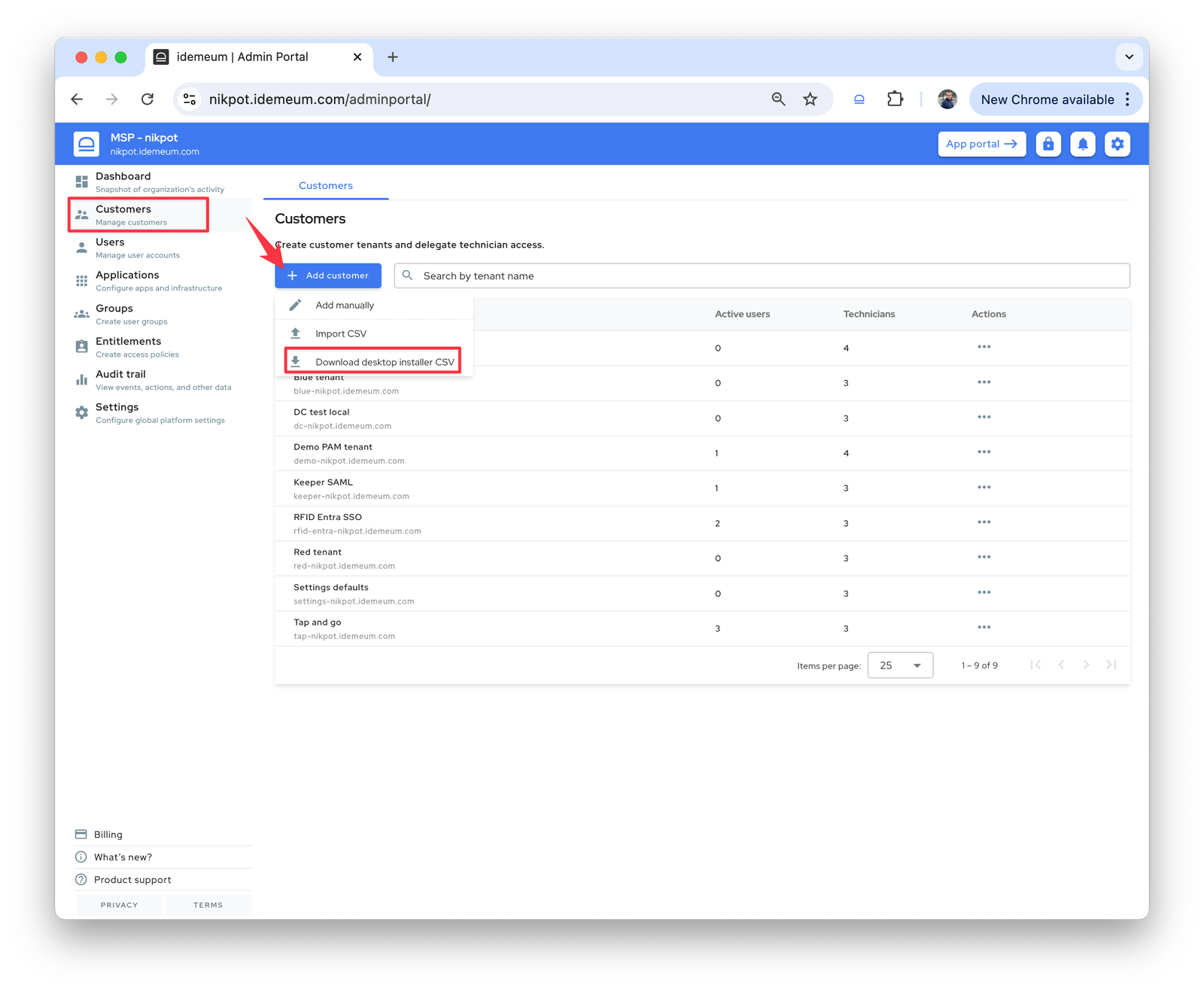Open the Dashboard section in the sidebar

coord(81,181)
